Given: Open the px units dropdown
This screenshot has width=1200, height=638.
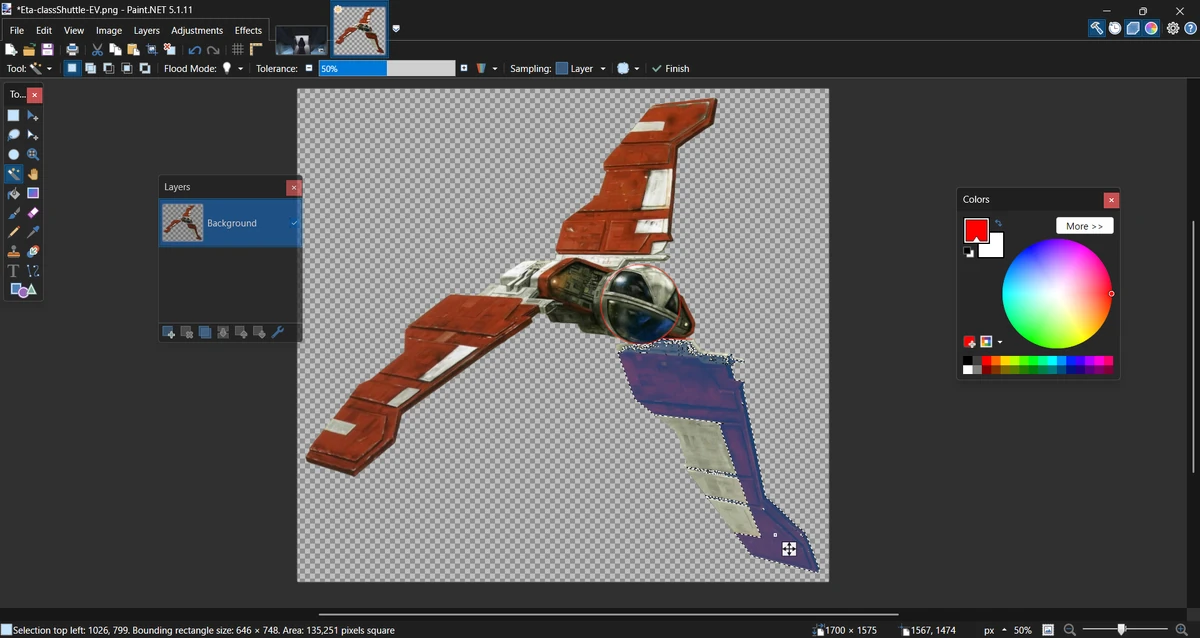Looking at the screenshot, I should point(995,630).
